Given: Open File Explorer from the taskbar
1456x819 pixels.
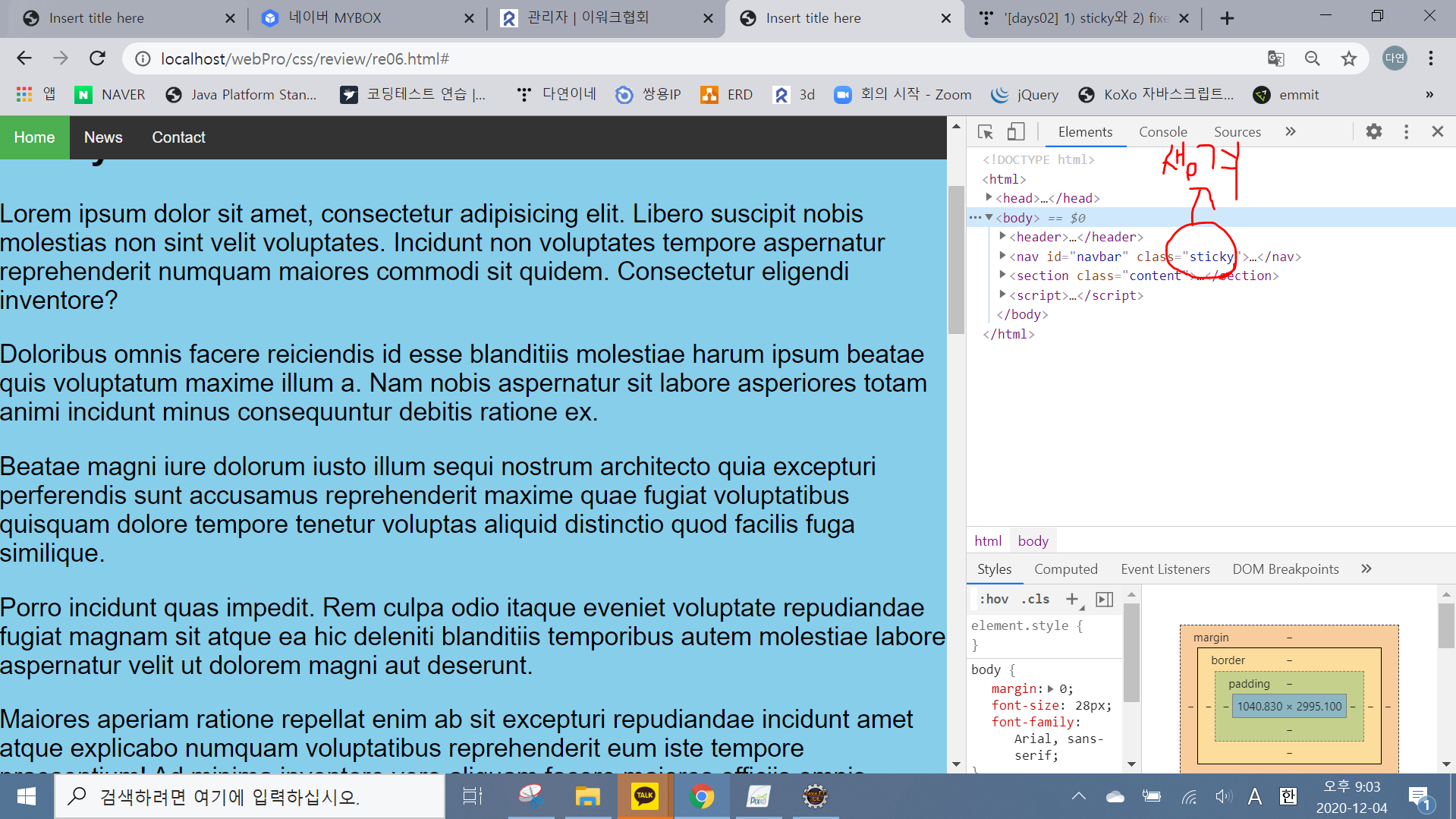Looking at the screenshot, I should [x=587, y=796].
